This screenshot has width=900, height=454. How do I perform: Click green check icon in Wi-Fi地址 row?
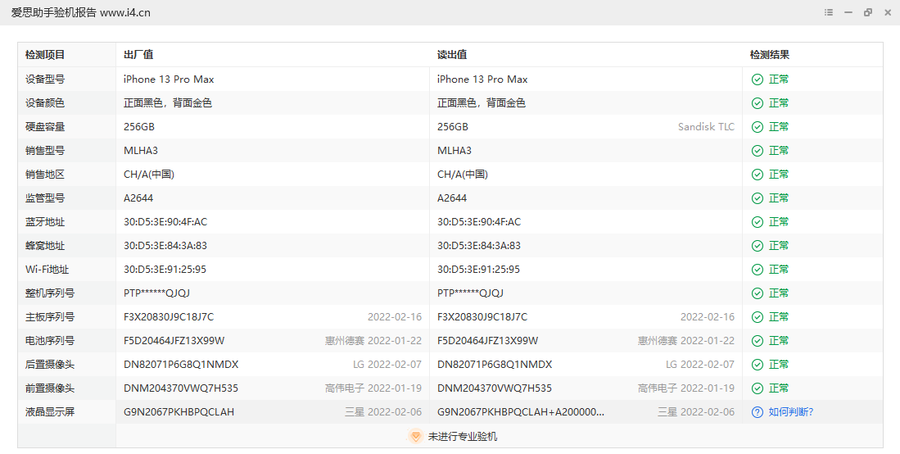757,270
